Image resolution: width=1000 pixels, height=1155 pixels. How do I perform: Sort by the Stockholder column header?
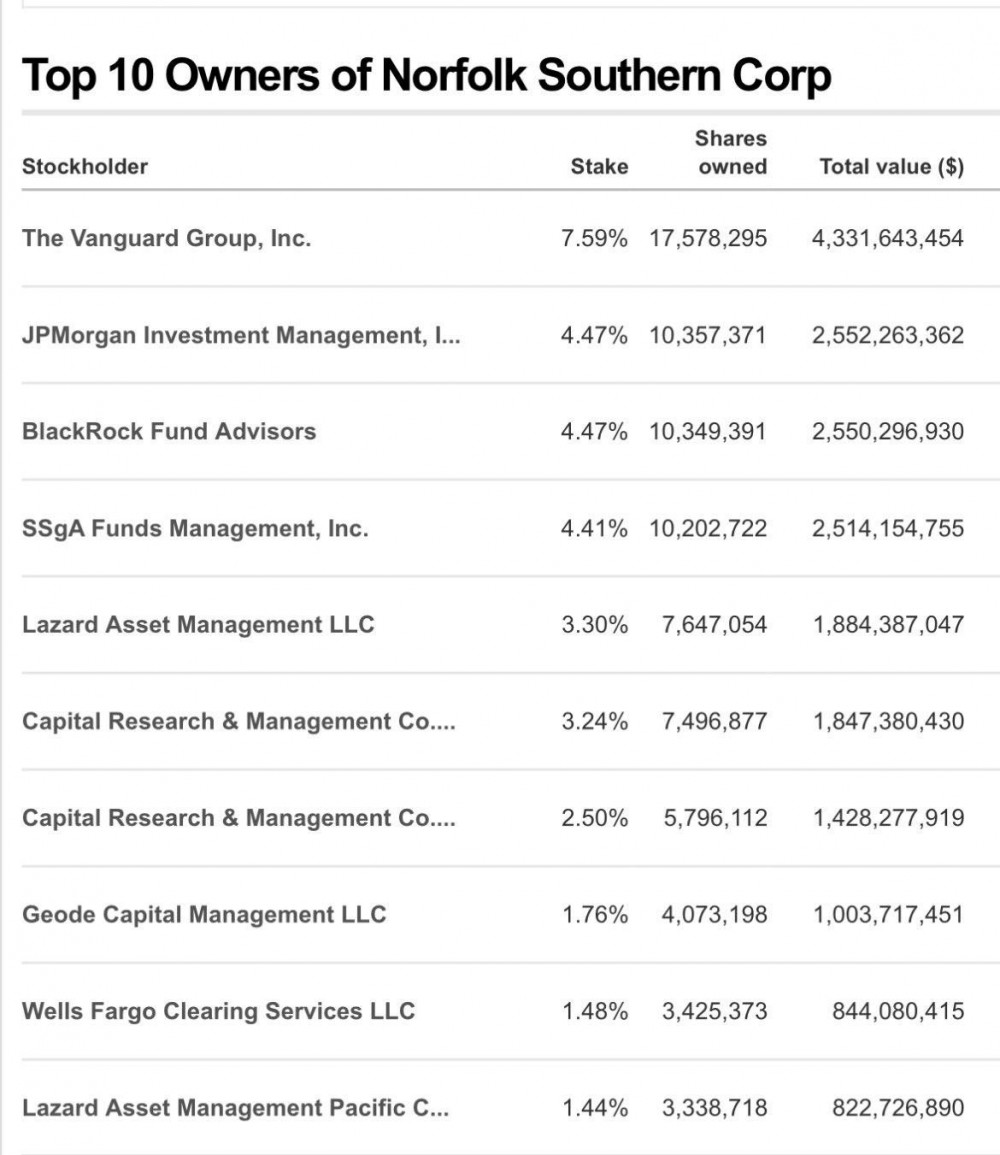click(x=85, y=166)
